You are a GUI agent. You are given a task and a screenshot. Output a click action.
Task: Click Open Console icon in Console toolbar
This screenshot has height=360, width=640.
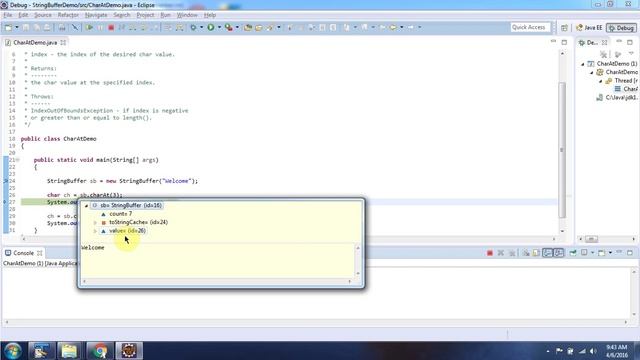pyautogui.click(x=601, y=253)
